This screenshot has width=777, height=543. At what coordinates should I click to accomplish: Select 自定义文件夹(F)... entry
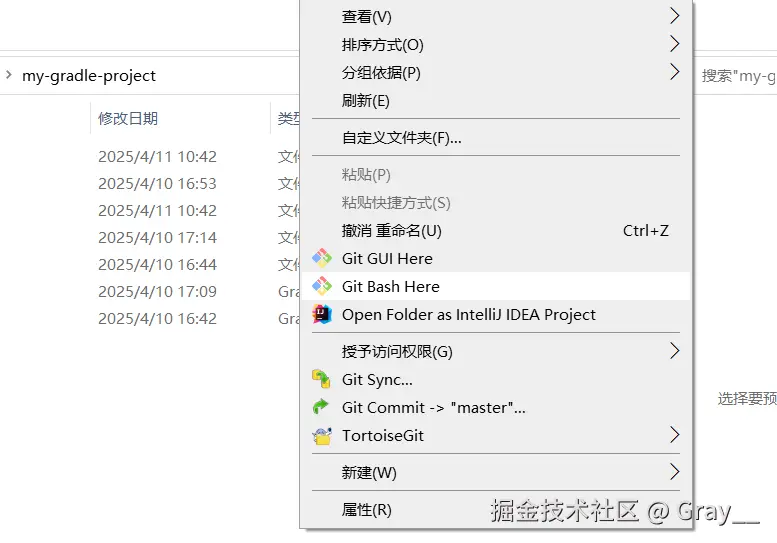coord(495,137)
